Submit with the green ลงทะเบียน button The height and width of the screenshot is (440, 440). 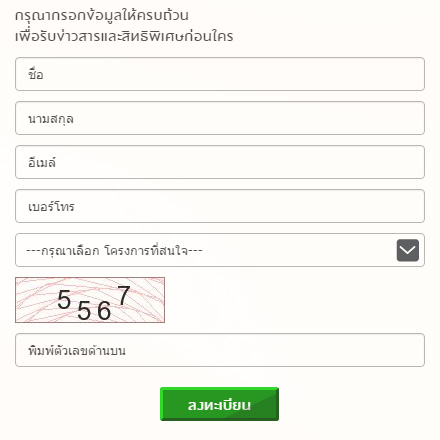click(219, 404)
